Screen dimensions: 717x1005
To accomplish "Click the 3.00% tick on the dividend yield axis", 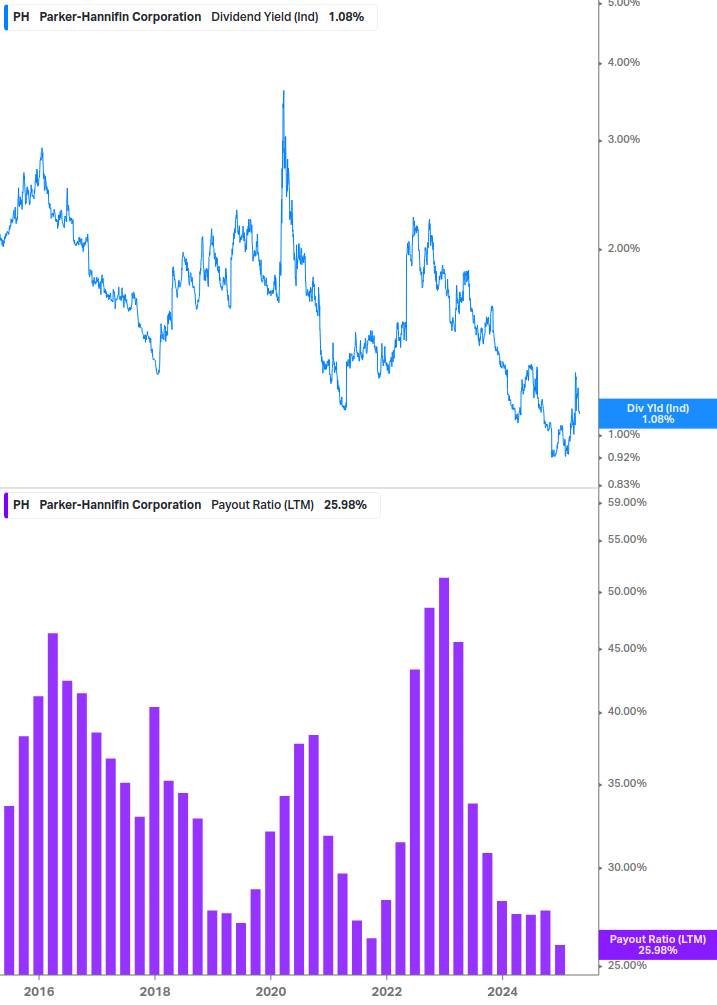I will 623,139.
